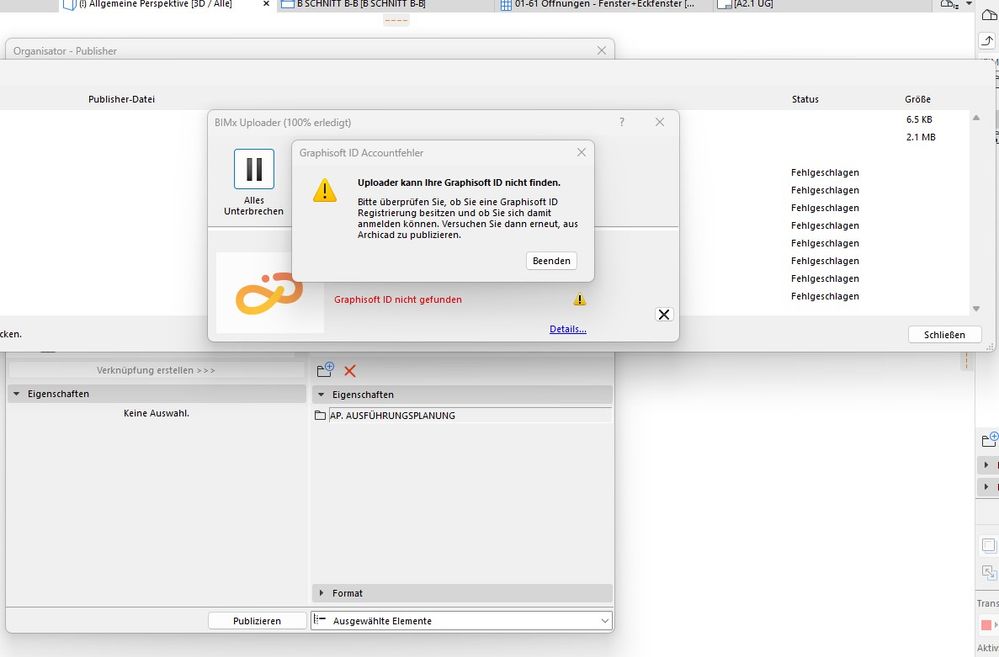The width and height of the screenshot is (999, 657).
Task: Click the new folder icon in the right sidebar panel
Action: tap(989, 439)
